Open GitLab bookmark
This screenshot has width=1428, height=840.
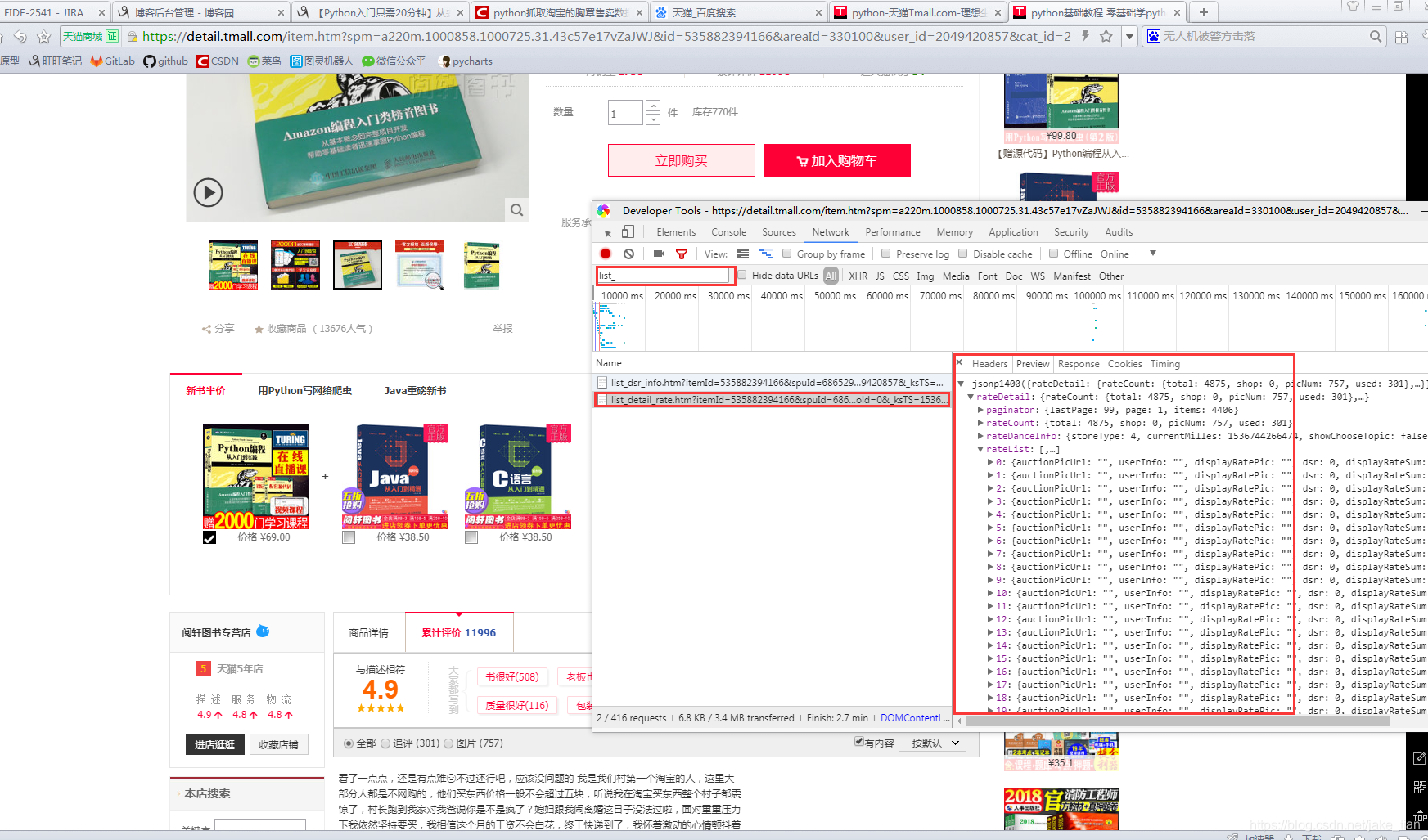[x=113, y=61]
